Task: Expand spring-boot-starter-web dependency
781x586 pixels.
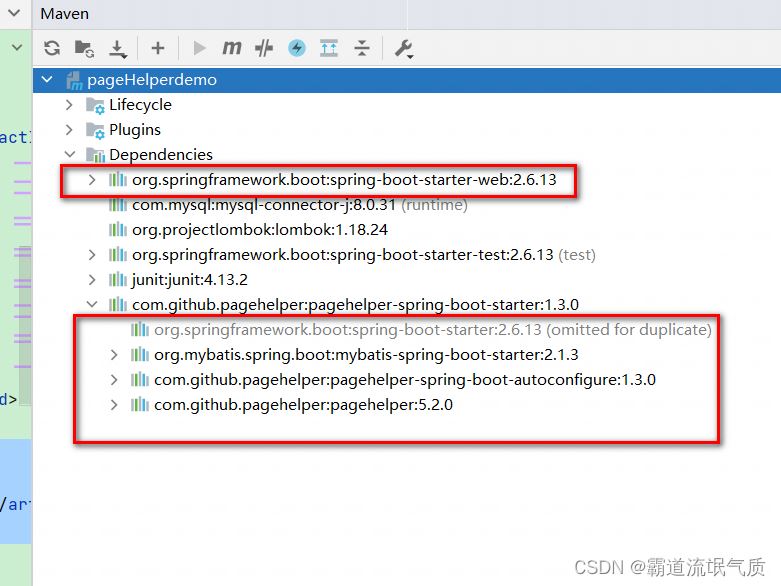Action: [x=92, y=180]
